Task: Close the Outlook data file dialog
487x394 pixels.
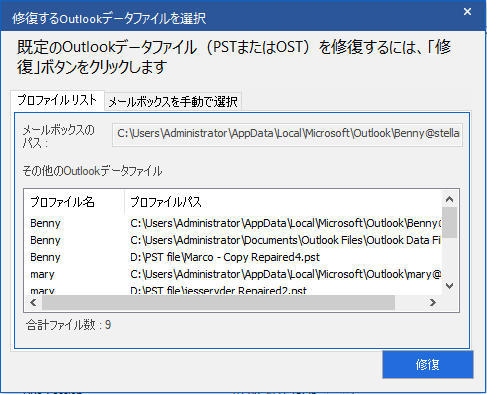Action: pos(467,12)
